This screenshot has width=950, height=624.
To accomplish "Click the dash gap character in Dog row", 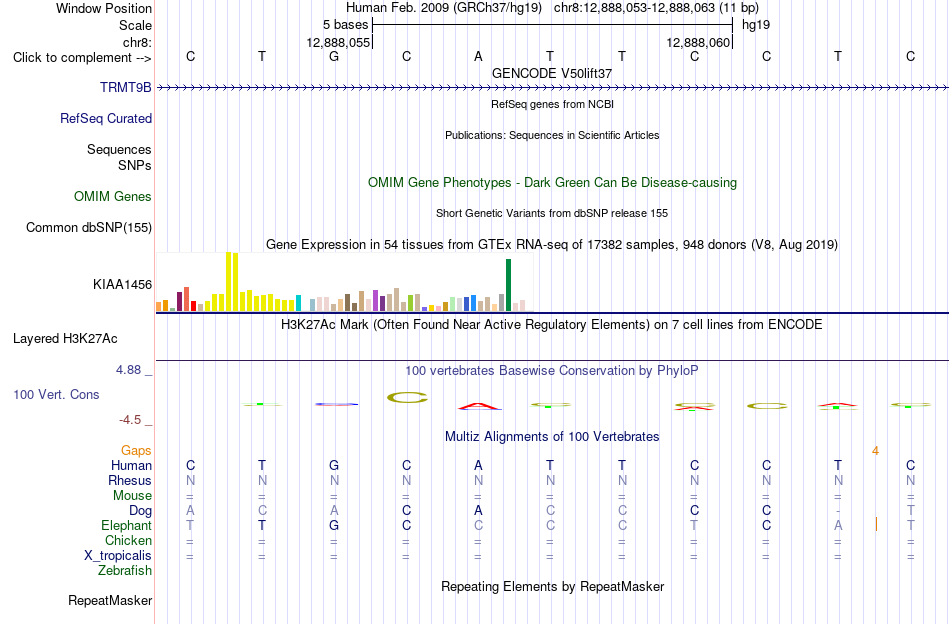I will tap(838, 511).
